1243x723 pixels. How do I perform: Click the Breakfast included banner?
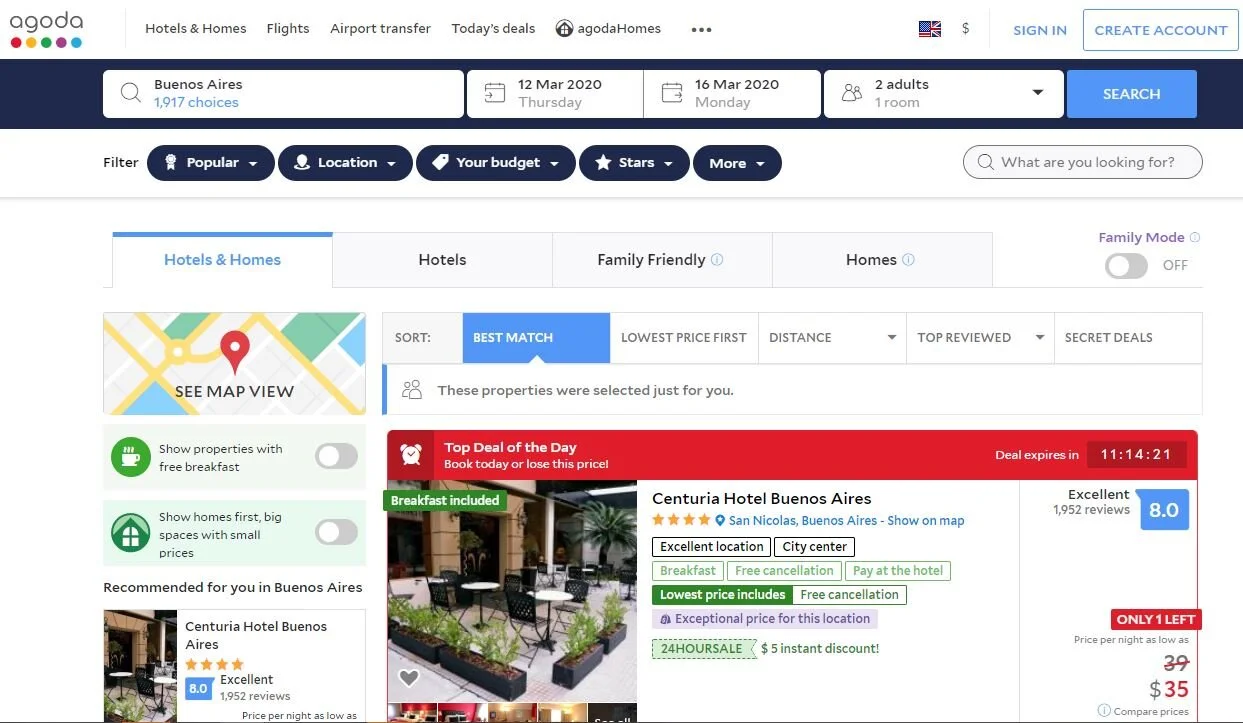tap(445, 501)
